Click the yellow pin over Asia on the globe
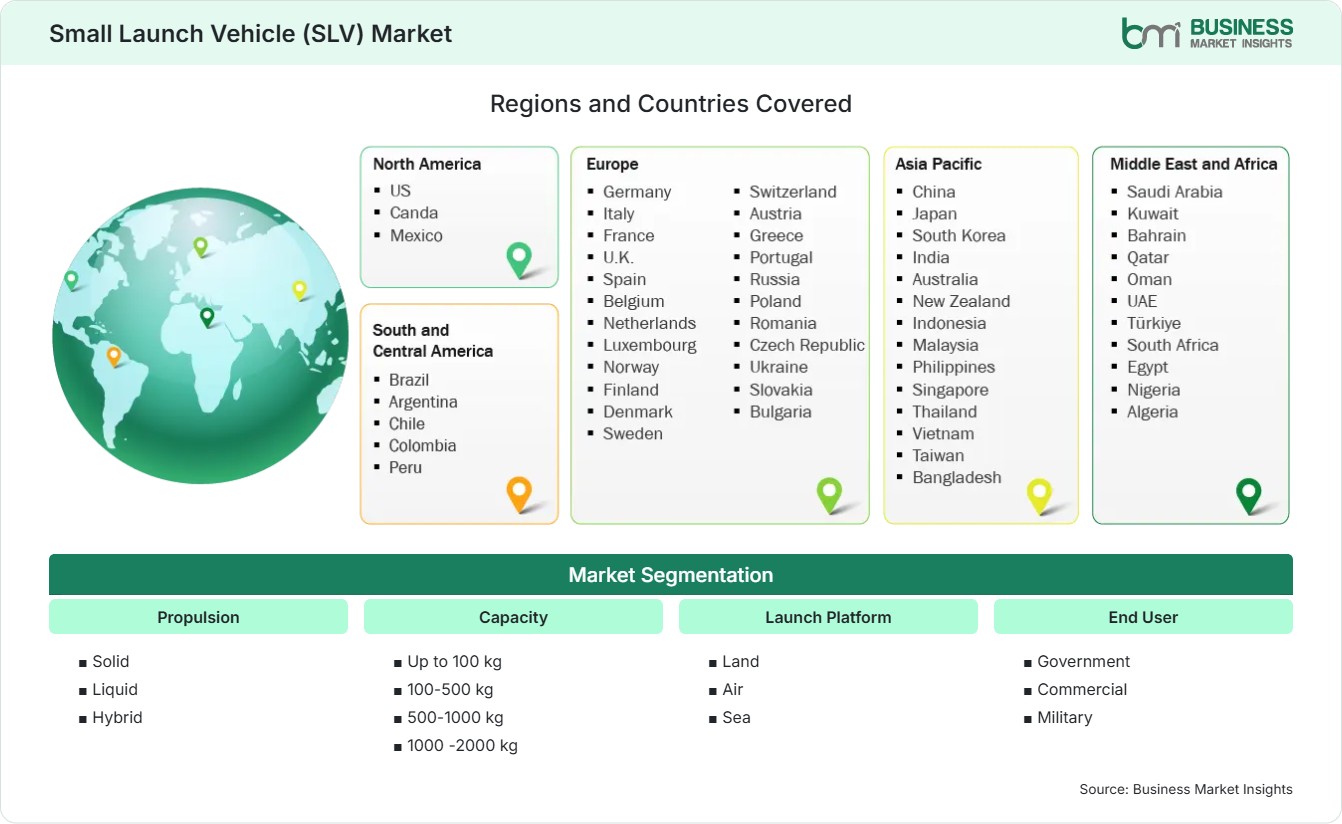This screenshot has height=824, width=1342. (x=299, y=290)
